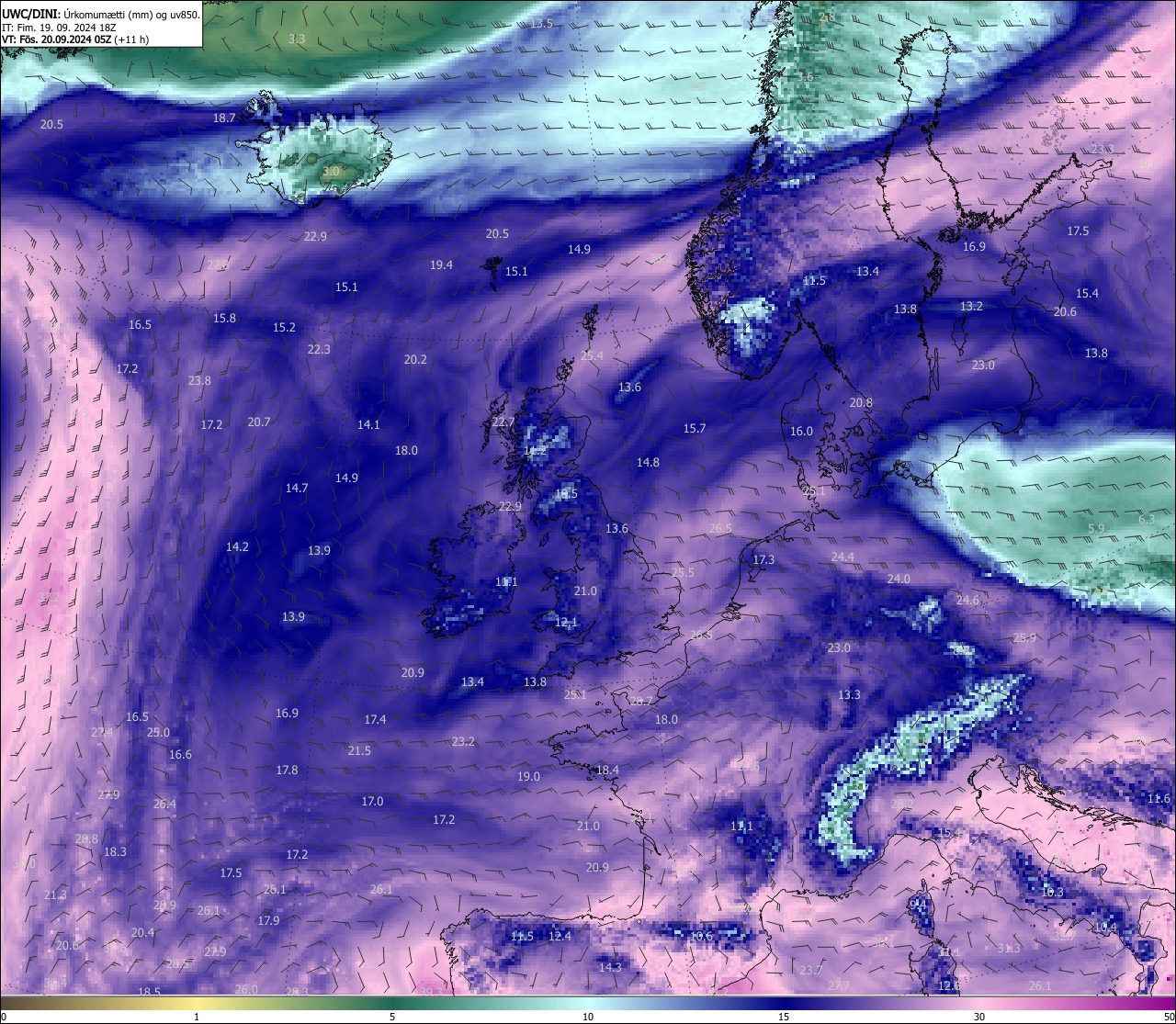The image size is (1176, 1024).
Task: Click the 14.7 value west of Ireland
Action: [x=296, y=489]
